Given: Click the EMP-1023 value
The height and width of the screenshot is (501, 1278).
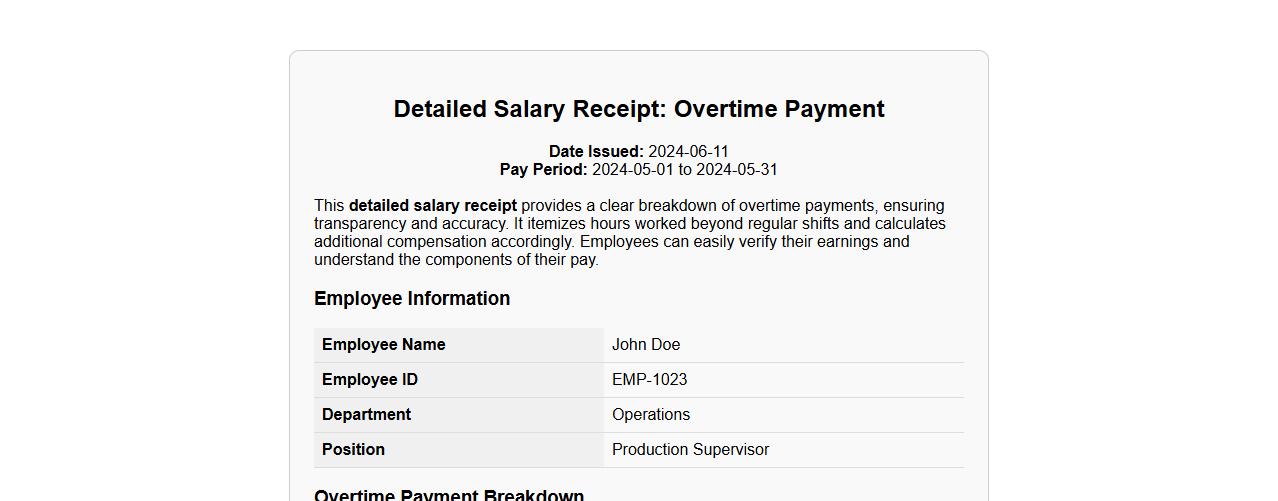Looking at the screenshot, I should [x=650, y=380].
